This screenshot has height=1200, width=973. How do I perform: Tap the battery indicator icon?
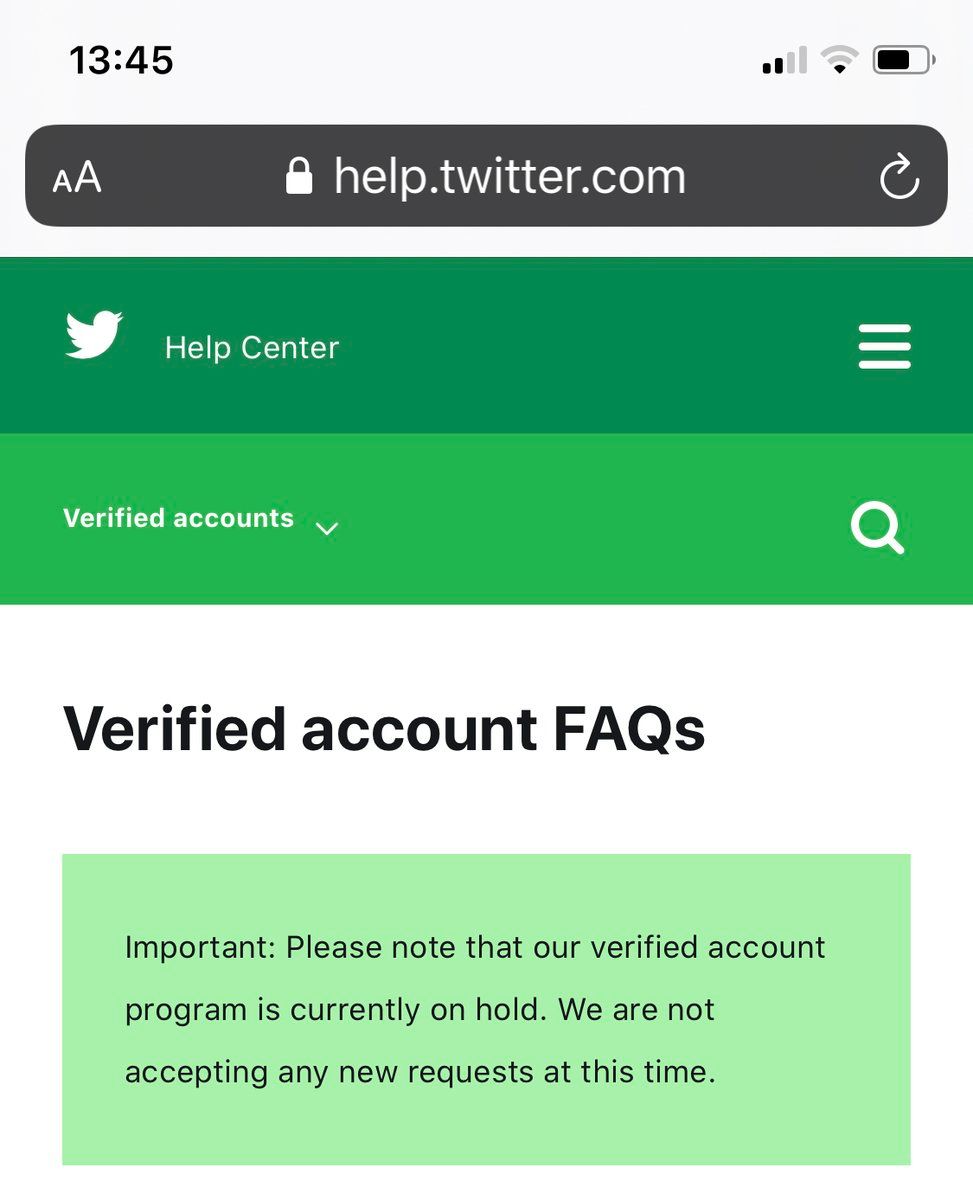(x=903, y=61)
